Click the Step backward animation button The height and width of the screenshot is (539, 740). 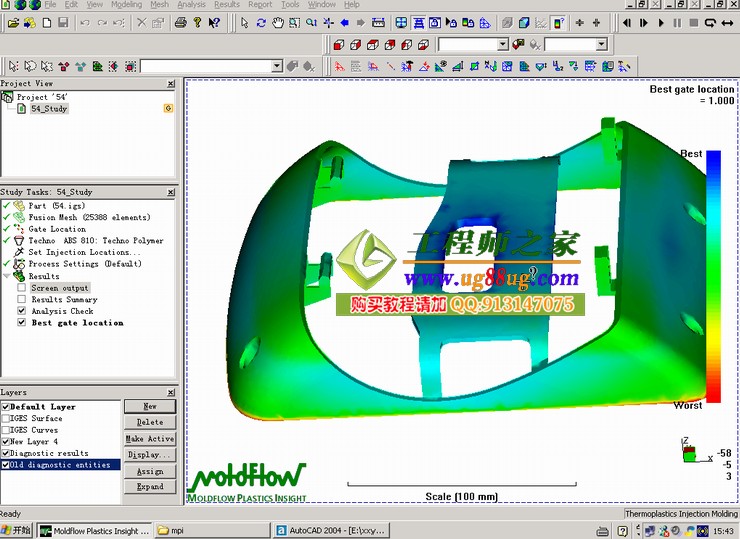pyautogui.click(x=627, y=23)
